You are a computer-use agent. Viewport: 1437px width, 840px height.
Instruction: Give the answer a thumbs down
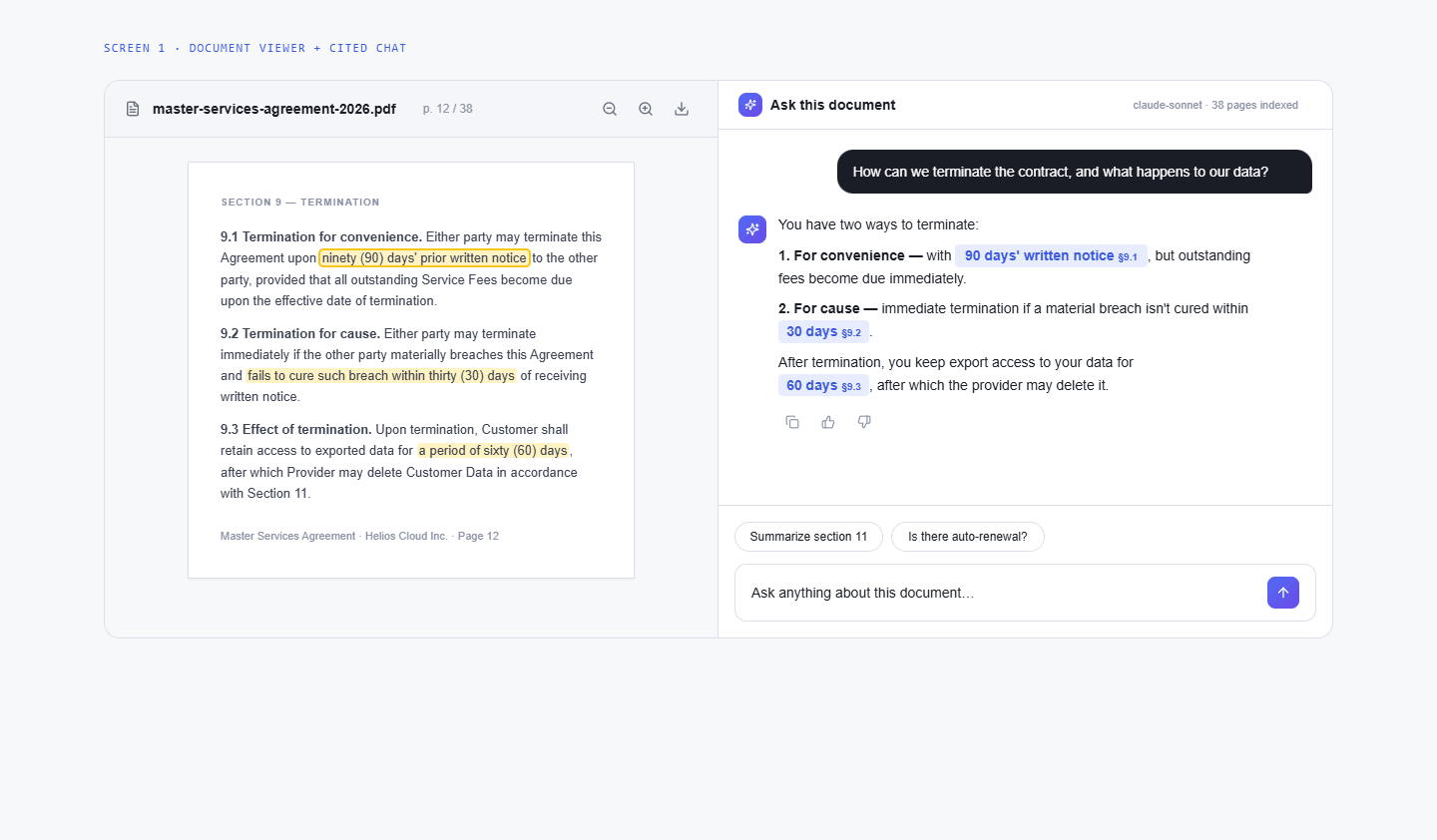tap(864, 422)
